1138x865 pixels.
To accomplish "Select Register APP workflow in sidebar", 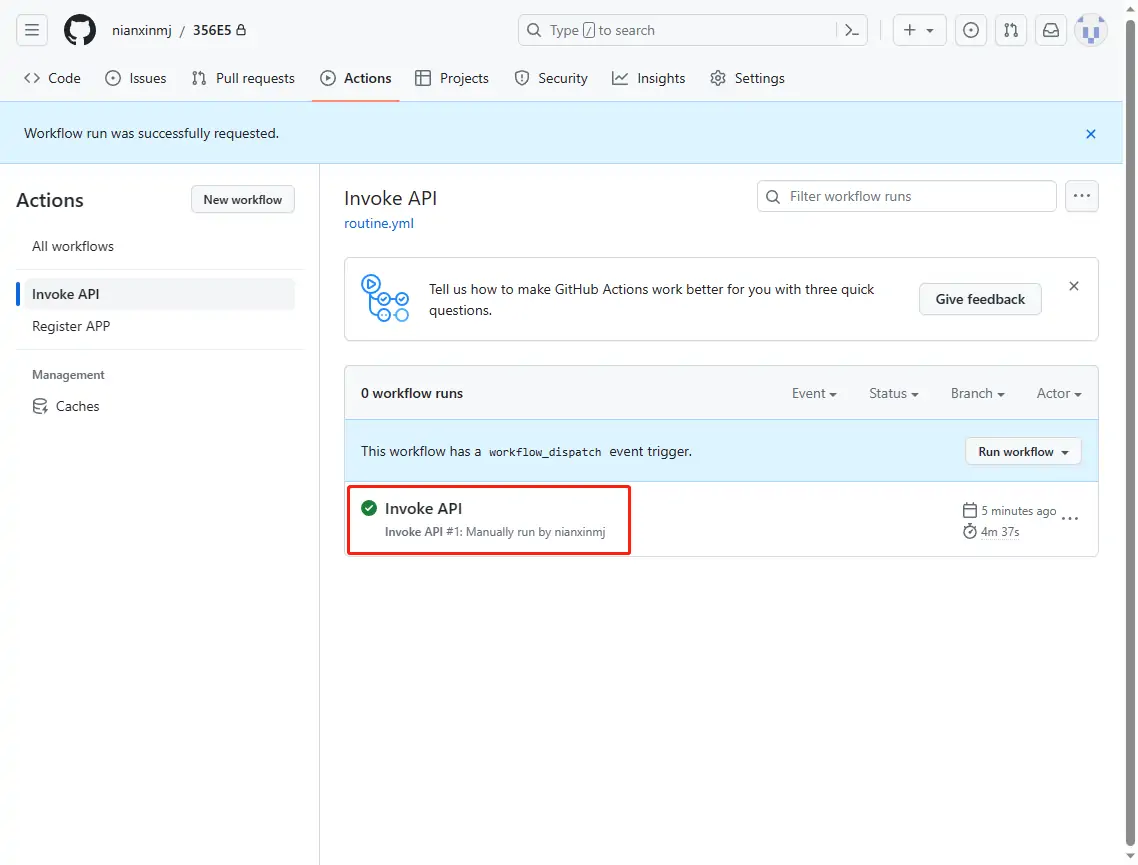I will pos(71,326).
